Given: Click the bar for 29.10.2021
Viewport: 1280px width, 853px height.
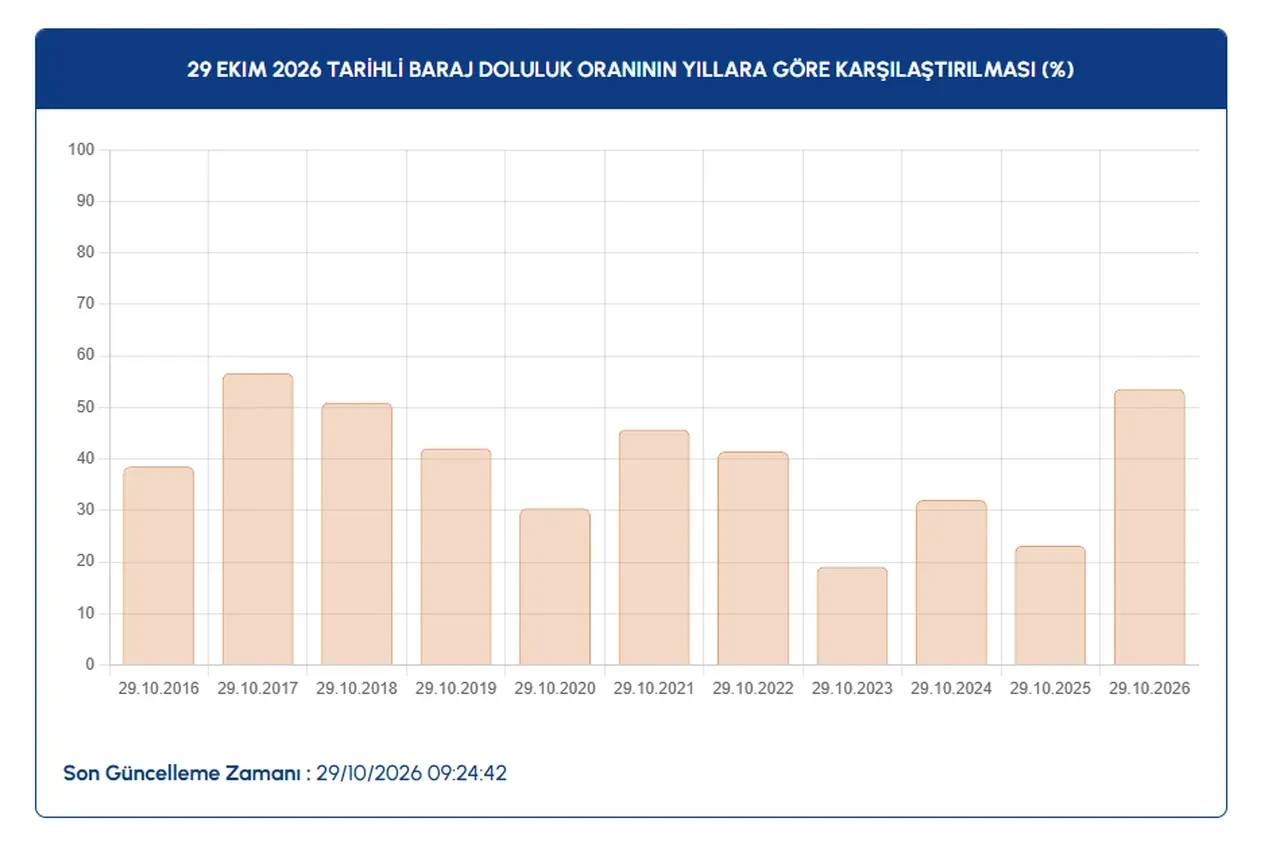Looking at the screenshot, I should click(654, 548).
